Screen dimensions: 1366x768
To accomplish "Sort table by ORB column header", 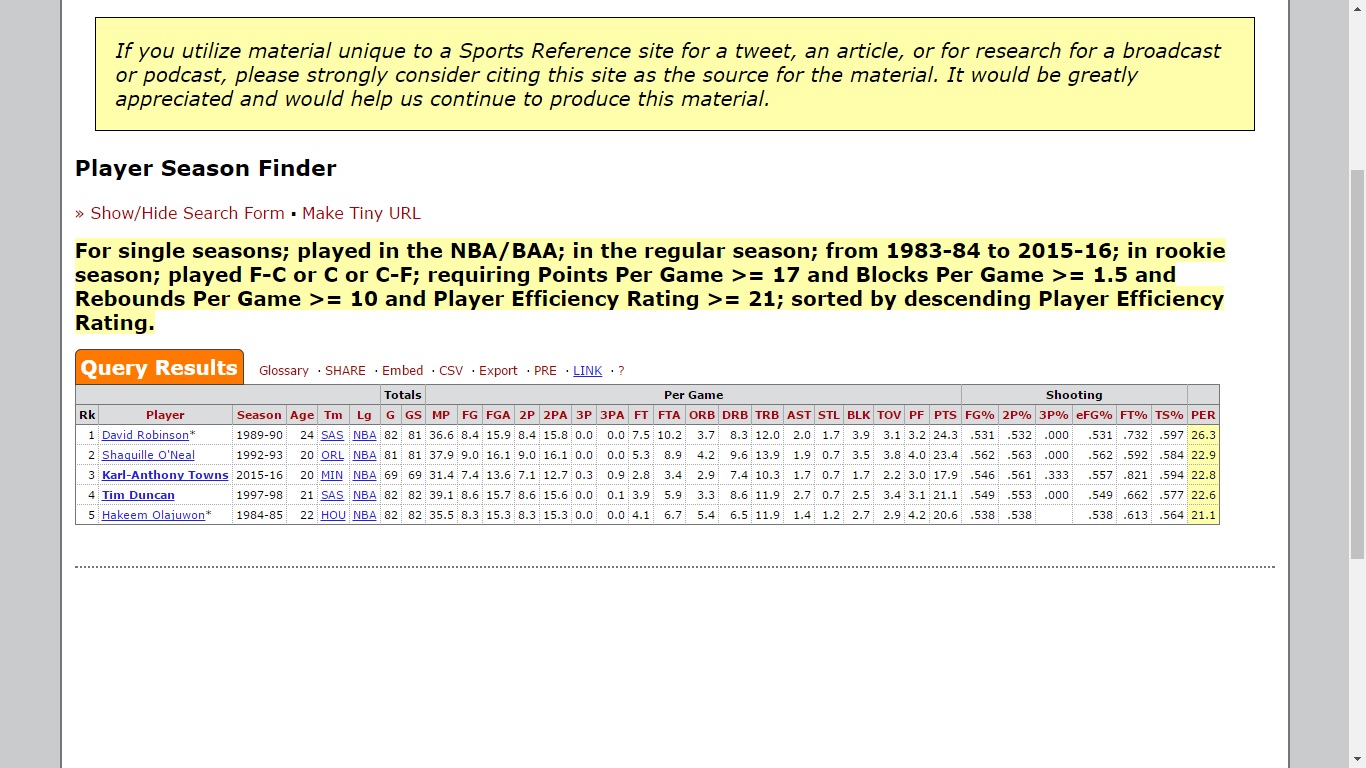I will (x=702, y=415).
